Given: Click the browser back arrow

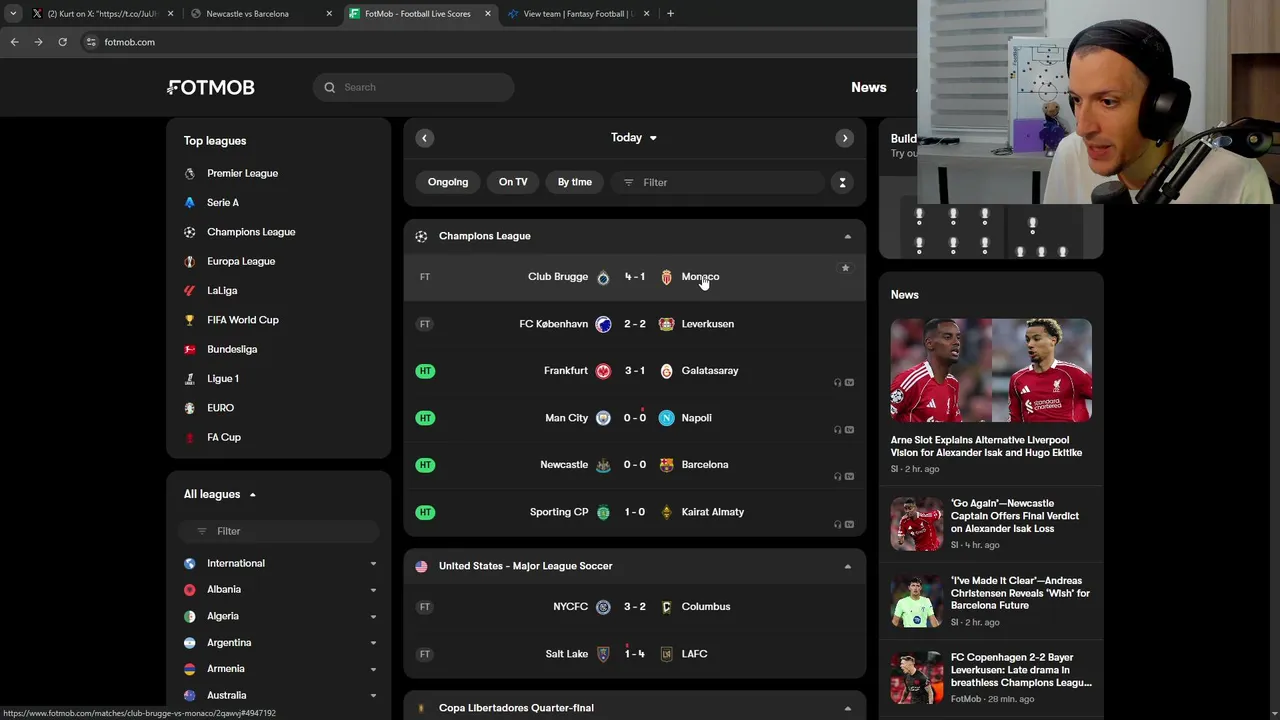Looking at the screenshot, I should pyautogui.click(x=14, y=42).
